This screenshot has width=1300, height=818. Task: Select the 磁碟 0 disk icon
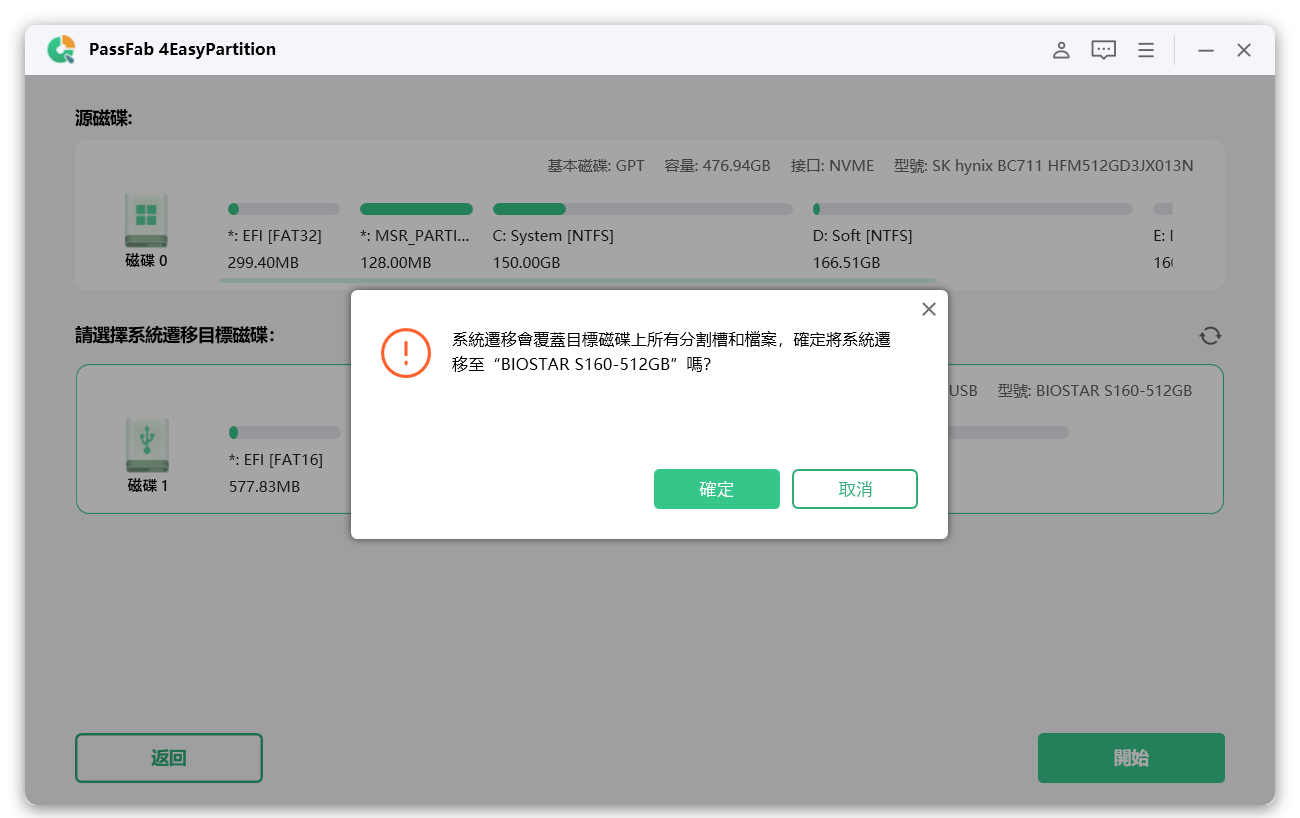pos(146,220)
